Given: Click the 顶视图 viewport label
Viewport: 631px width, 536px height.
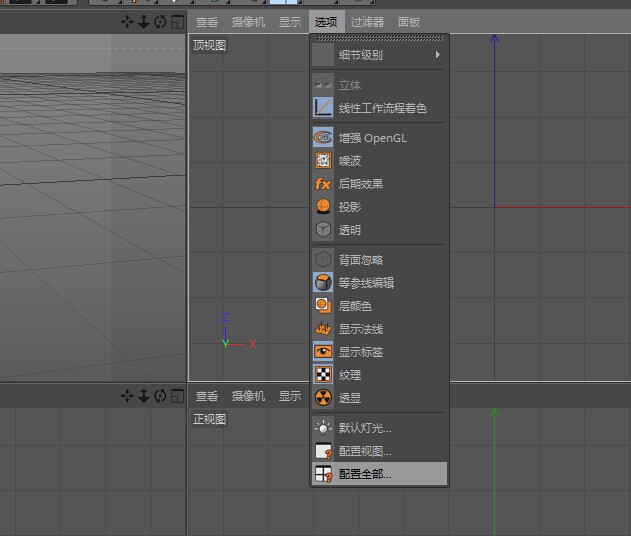Looking at the screenshot, I should (x=209, y=45).
